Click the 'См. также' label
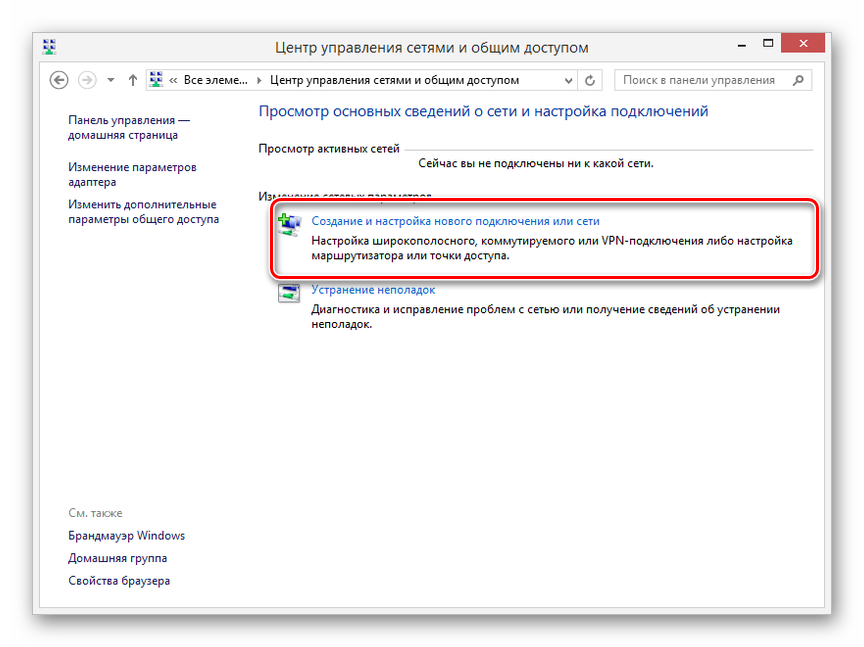864x647 pixels. click(95, 513)
